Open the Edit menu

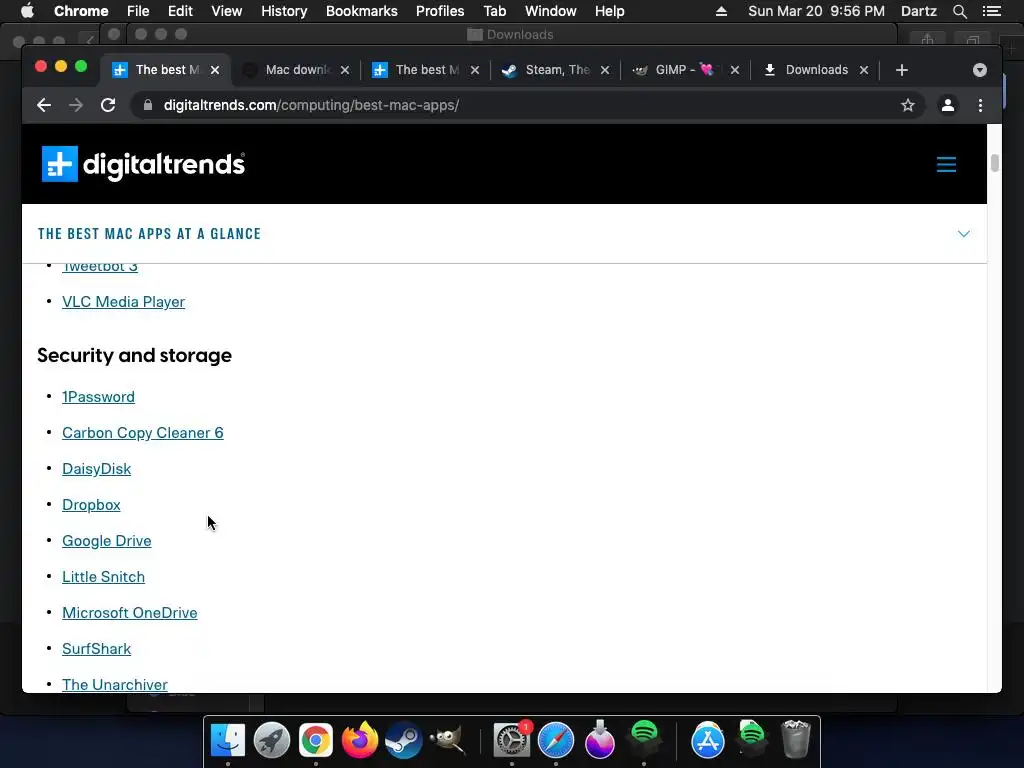point(180,11)
